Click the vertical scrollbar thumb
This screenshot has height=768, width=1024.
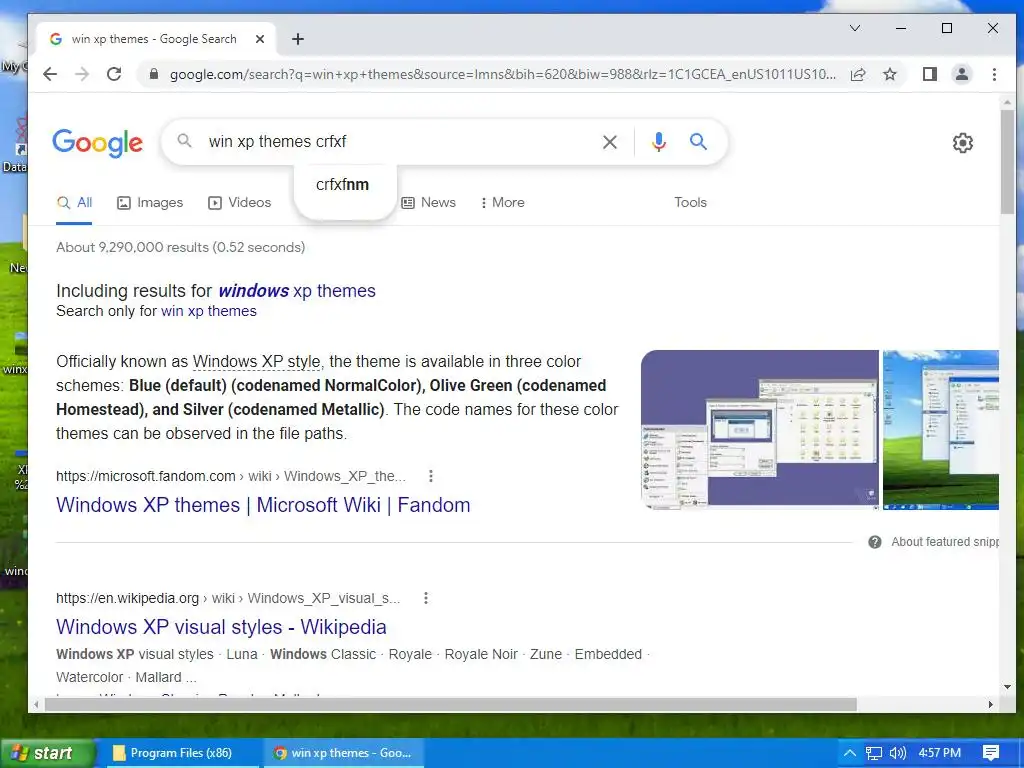[x=1007, y=161]
